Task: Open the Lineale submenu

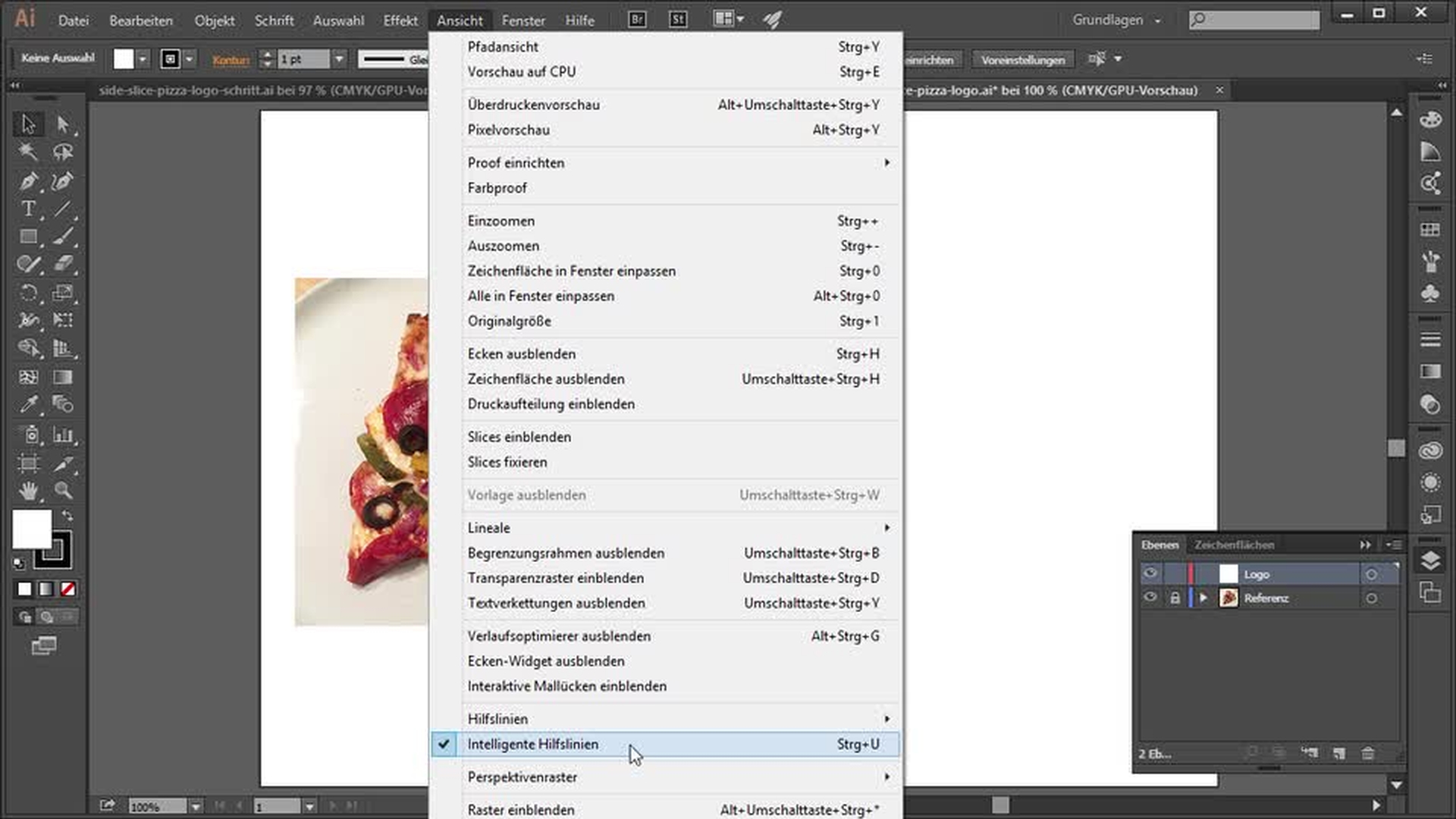Action: [x=488, y=528]
